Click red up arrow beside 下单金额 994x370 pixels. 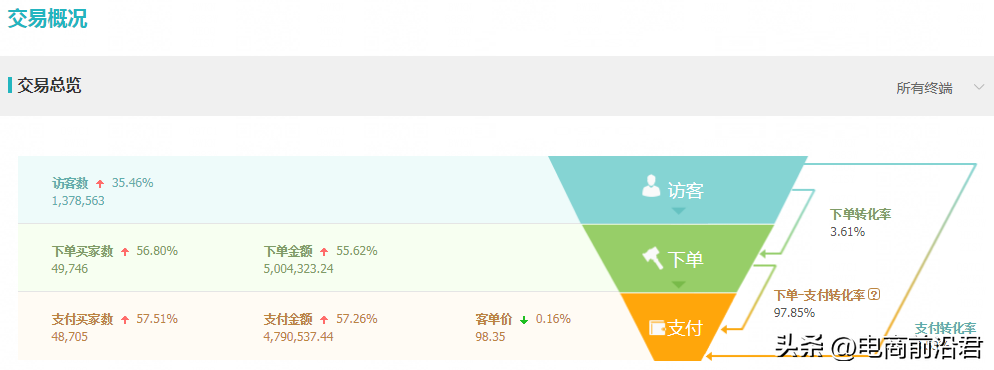coord(325,252)
